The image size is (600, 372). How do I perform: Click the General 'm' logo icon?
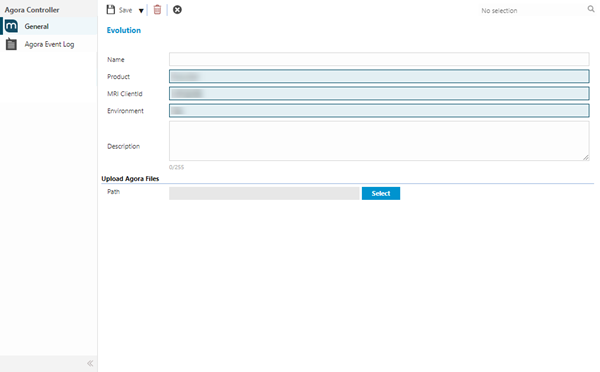pyautogui.click(x=11, y=26)
